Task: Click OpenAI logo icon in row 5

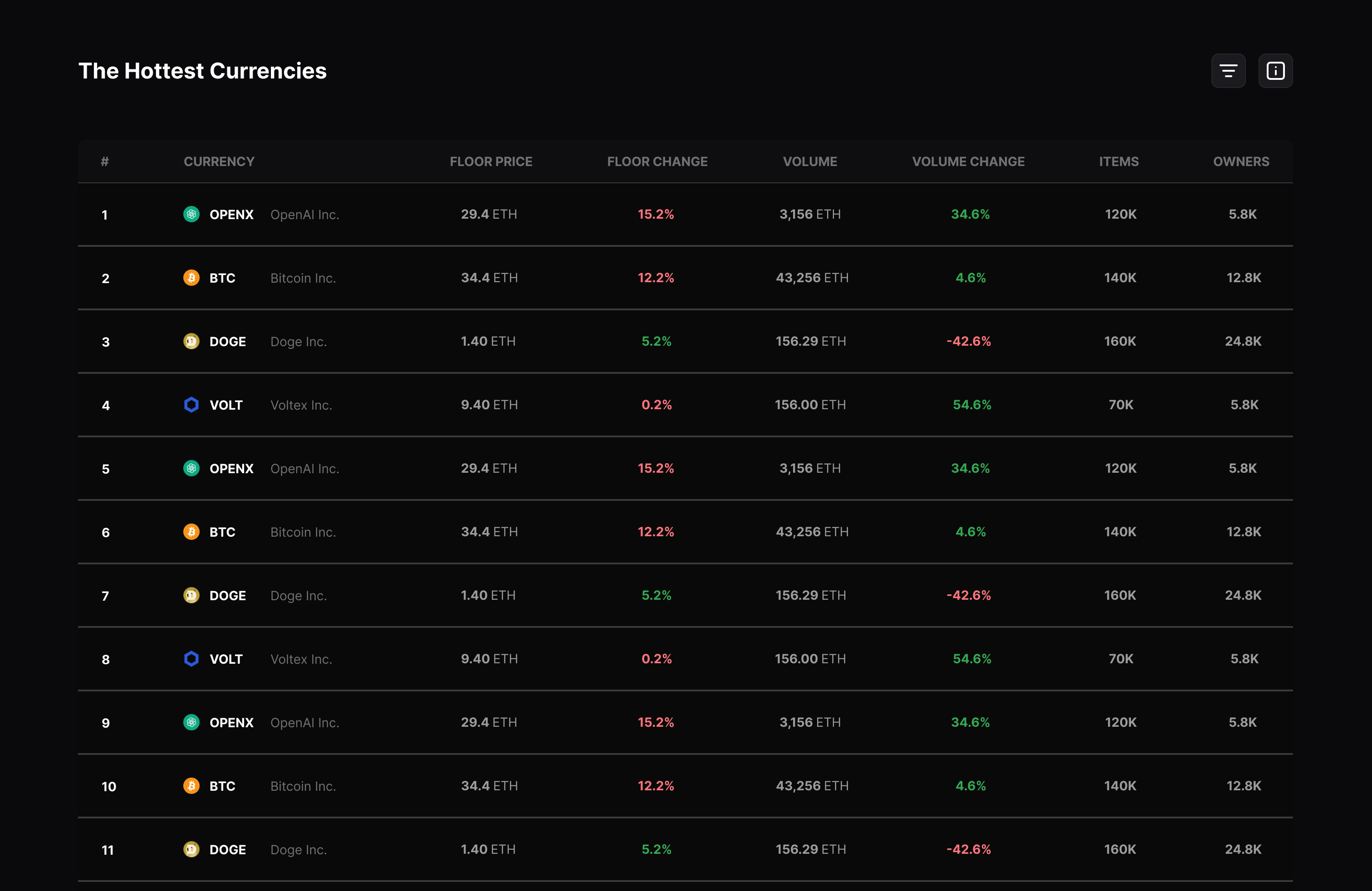Action: click(x=191, y=469)
